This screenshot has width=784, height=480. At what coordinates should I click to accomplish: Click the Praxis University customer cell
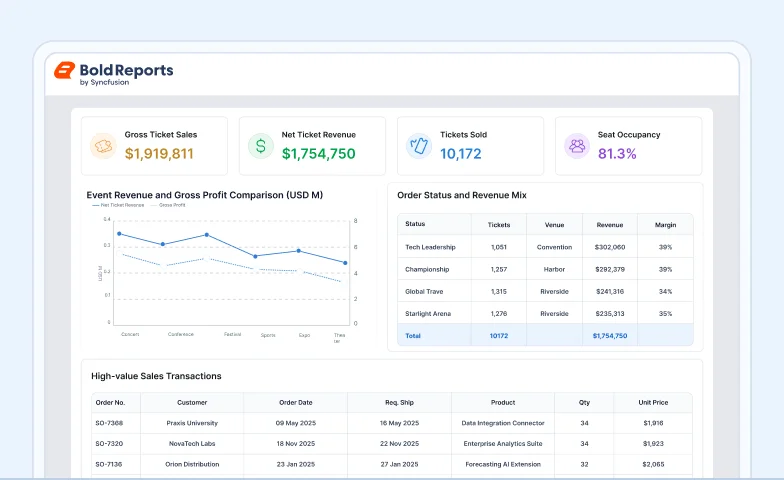pyautogui.click(x=192, y=423)
